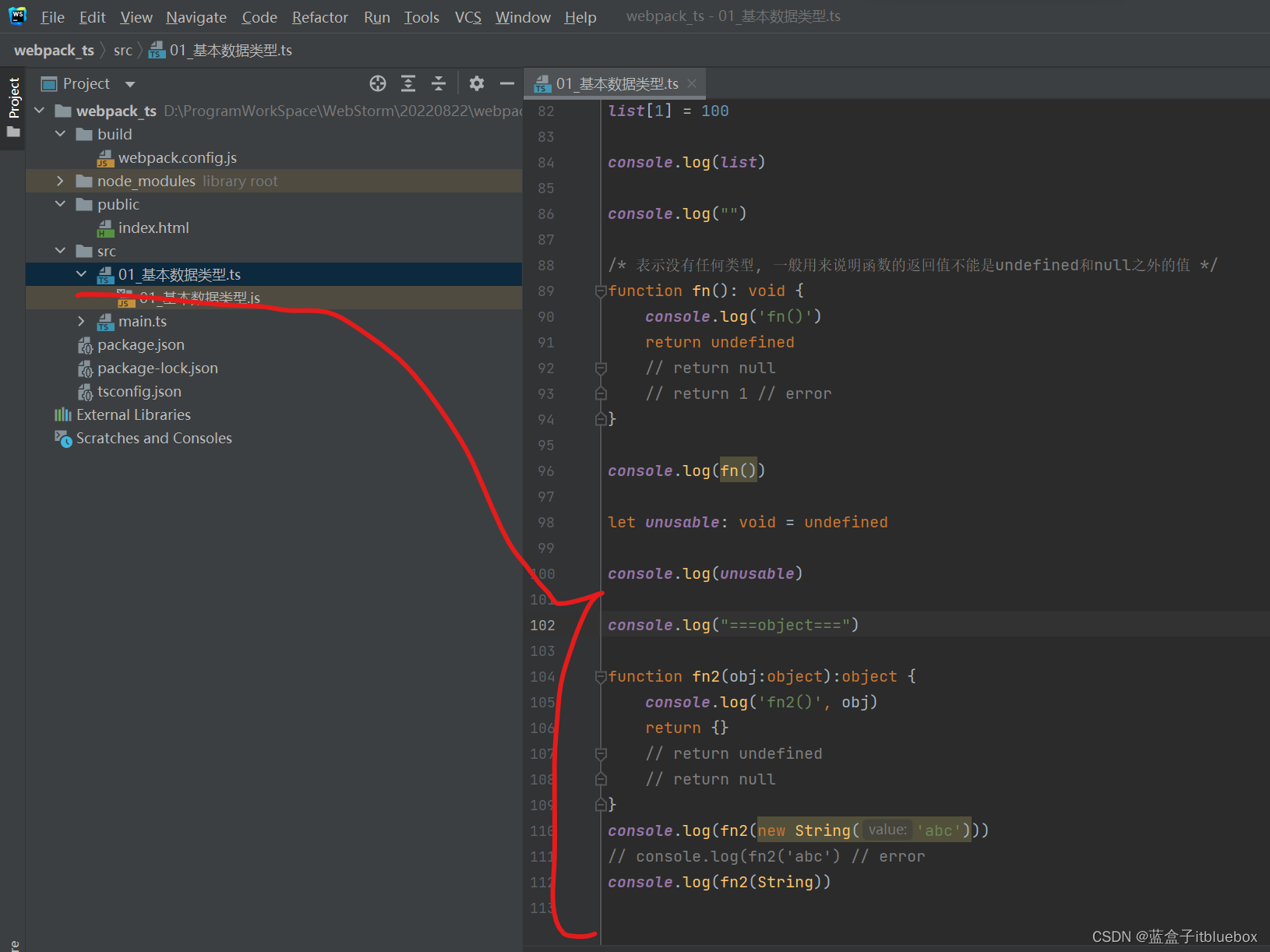Click the External Libraries icon
1270x952 pixels.
(x=63, y=414)
